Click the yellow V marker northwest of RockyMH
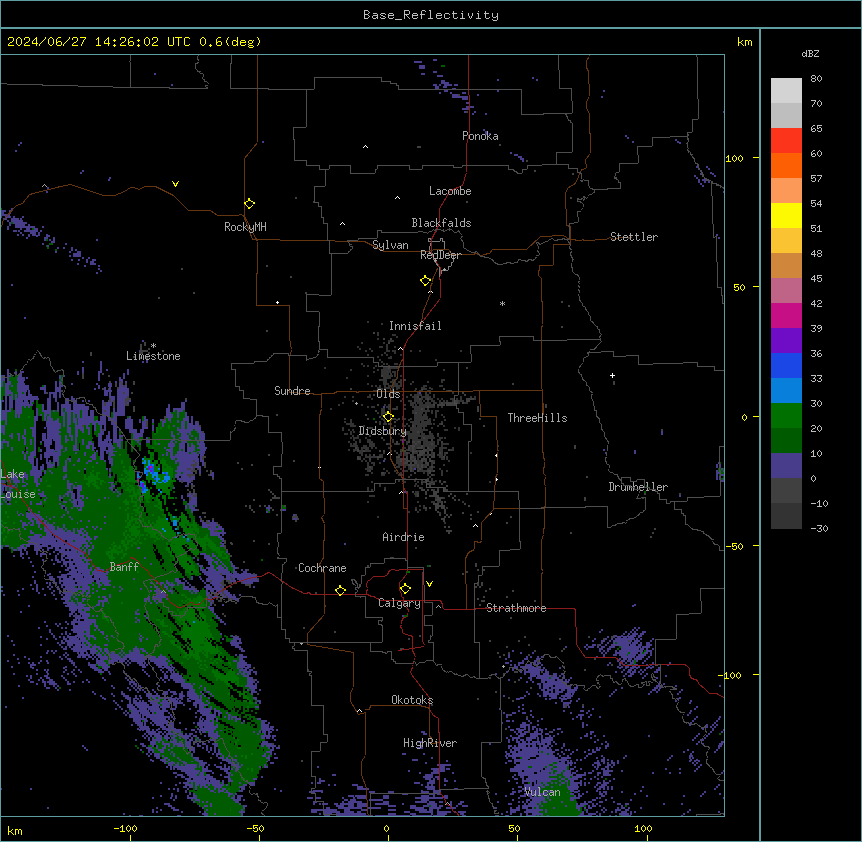862x842 pixels. pos(175,184)
